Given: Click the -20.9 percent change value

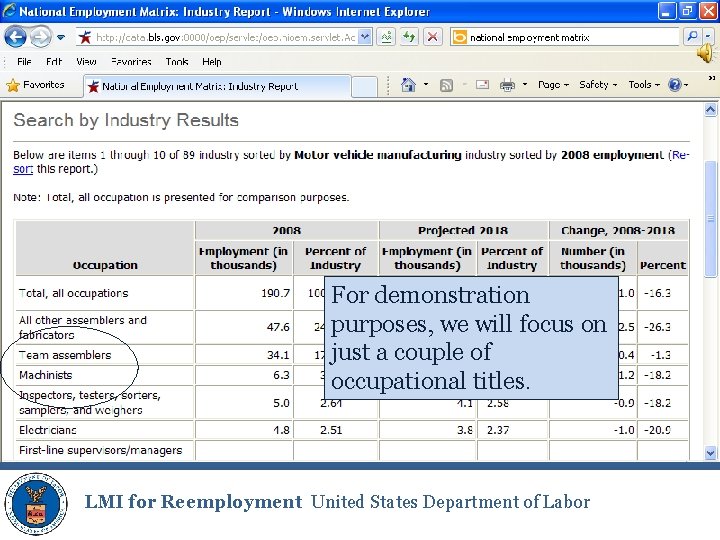Looking at the screenshot, I should point(657,430).
